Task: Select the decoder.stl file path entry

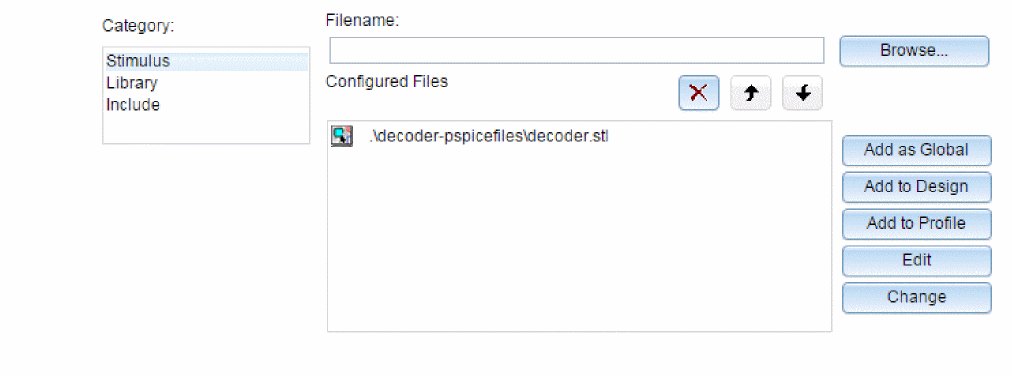Action: coord(489,137)
